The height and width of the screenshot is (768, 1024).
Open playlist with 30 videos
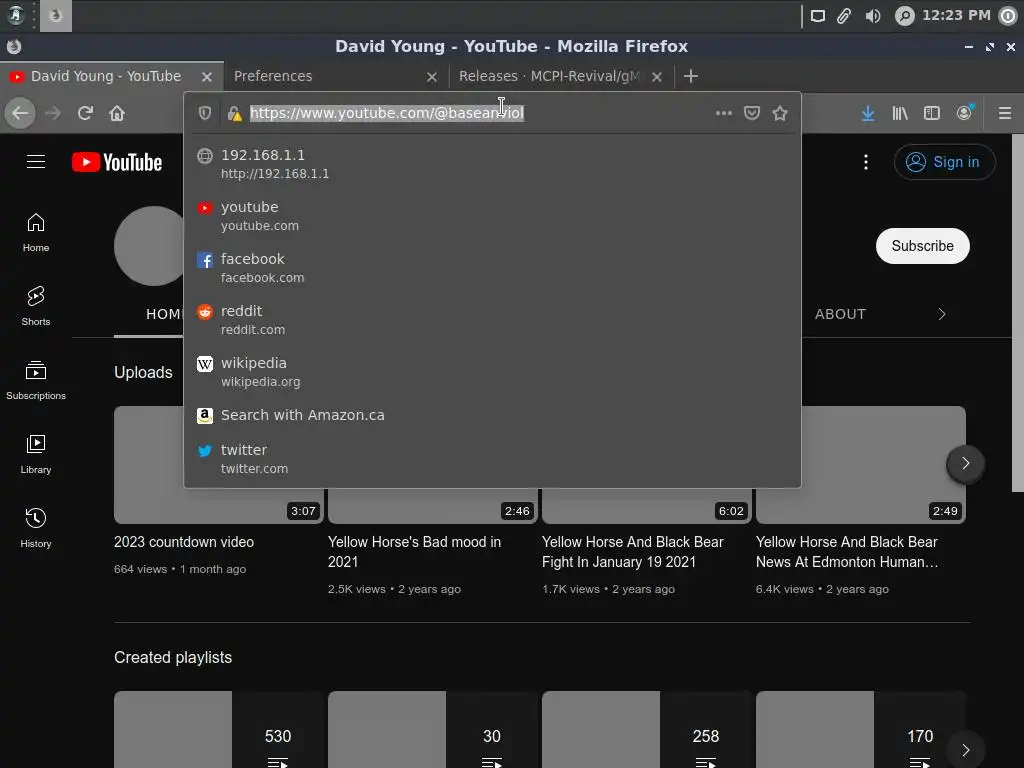432,729
